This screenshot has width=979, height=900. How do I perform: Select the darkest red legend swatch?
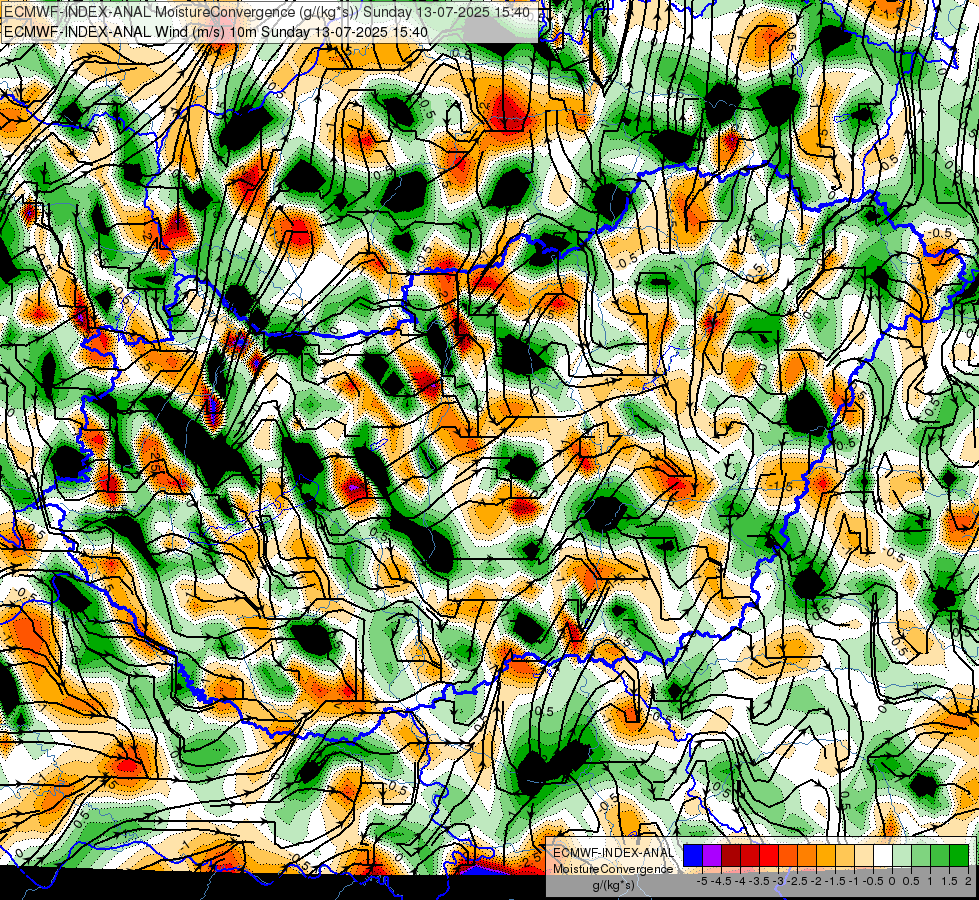click(731, 856)
